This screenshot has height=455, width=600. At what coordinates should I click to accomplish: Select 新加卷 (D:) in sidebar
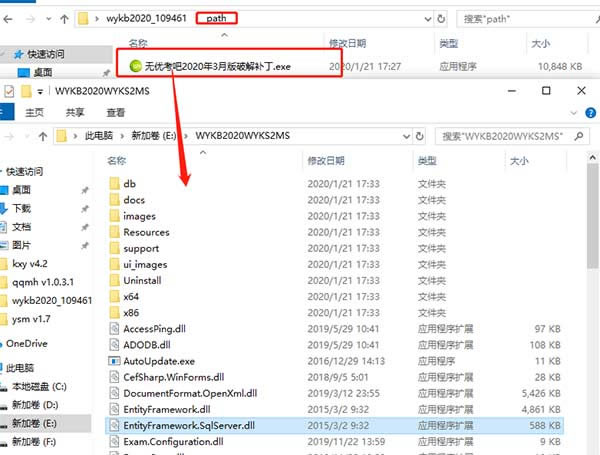click(x=35, y=405)
